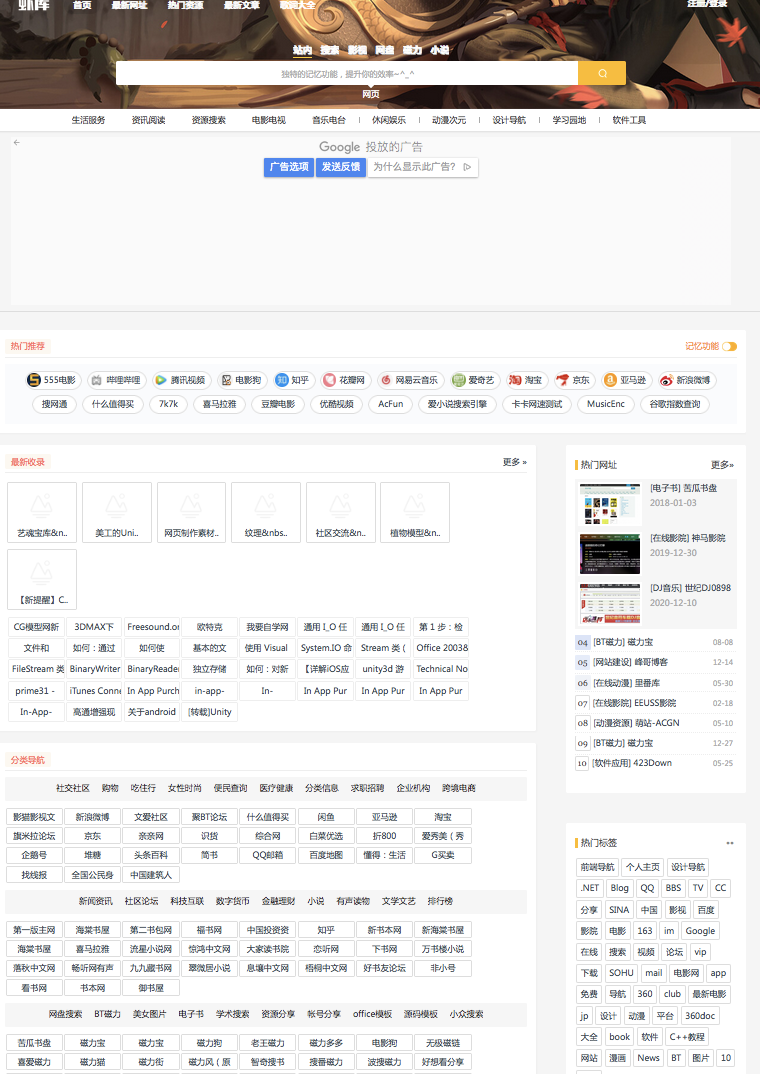Open 百度地图 link in category grid

point(326,855)
